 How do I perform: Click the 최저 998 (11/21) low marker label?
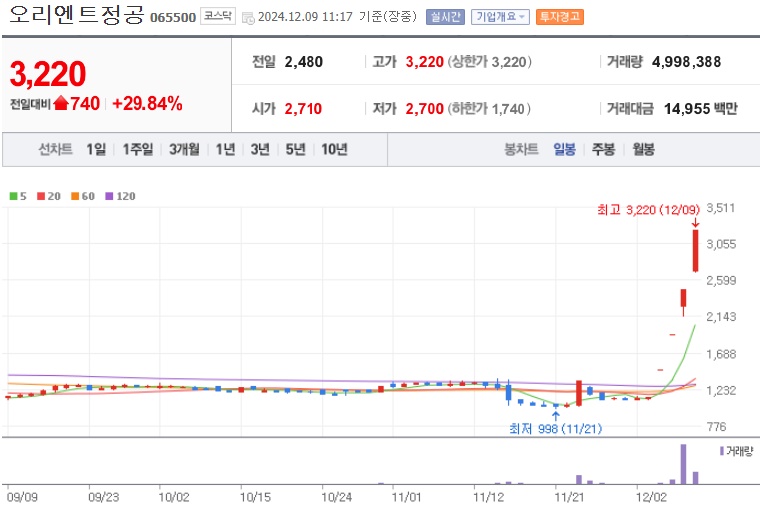[x=555, y=429]
